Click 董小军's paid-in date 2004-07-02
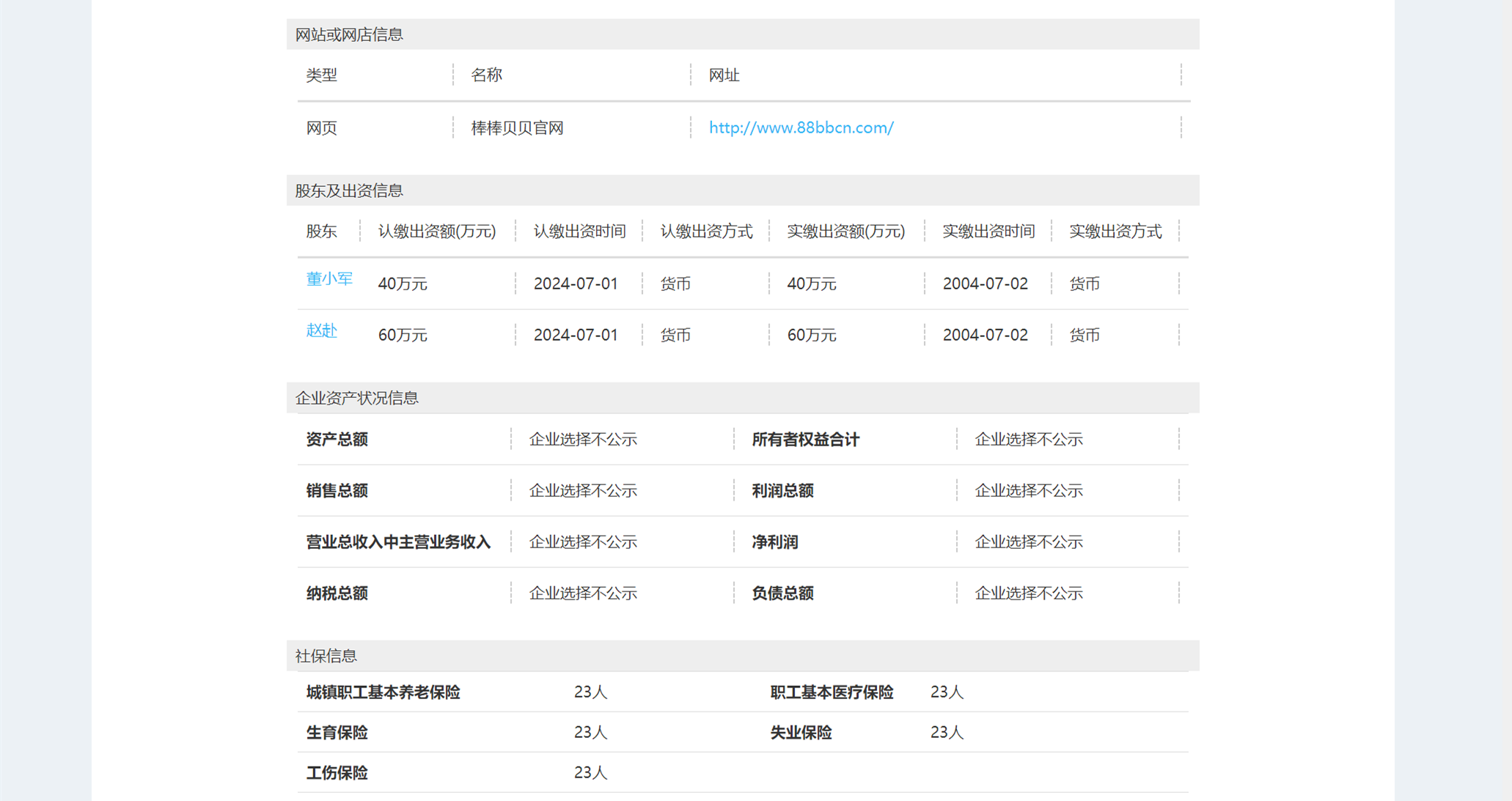1512x801 pixels. (985, 284)
